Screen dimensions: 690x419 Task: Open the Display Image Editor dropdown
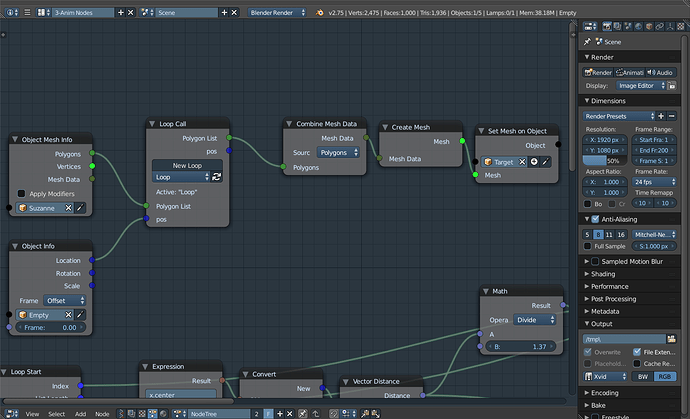[642, 86]
